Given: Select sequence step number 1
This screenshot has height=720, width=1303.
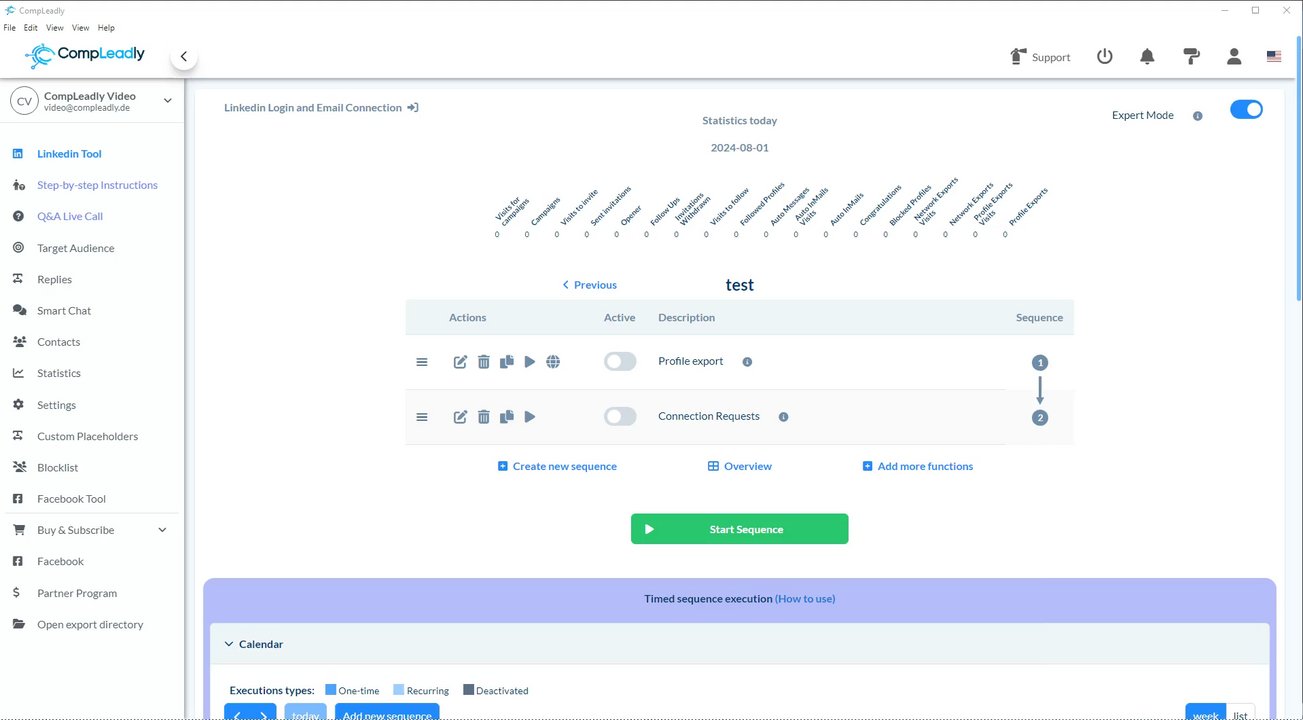Looking at the screenshot, I should (x=1040, y=363).
